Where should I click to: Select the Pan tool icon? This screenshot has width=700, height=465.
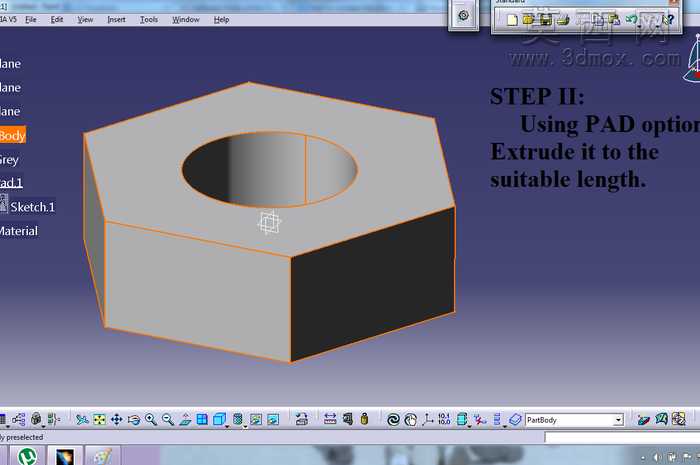(x=117, y=419)
